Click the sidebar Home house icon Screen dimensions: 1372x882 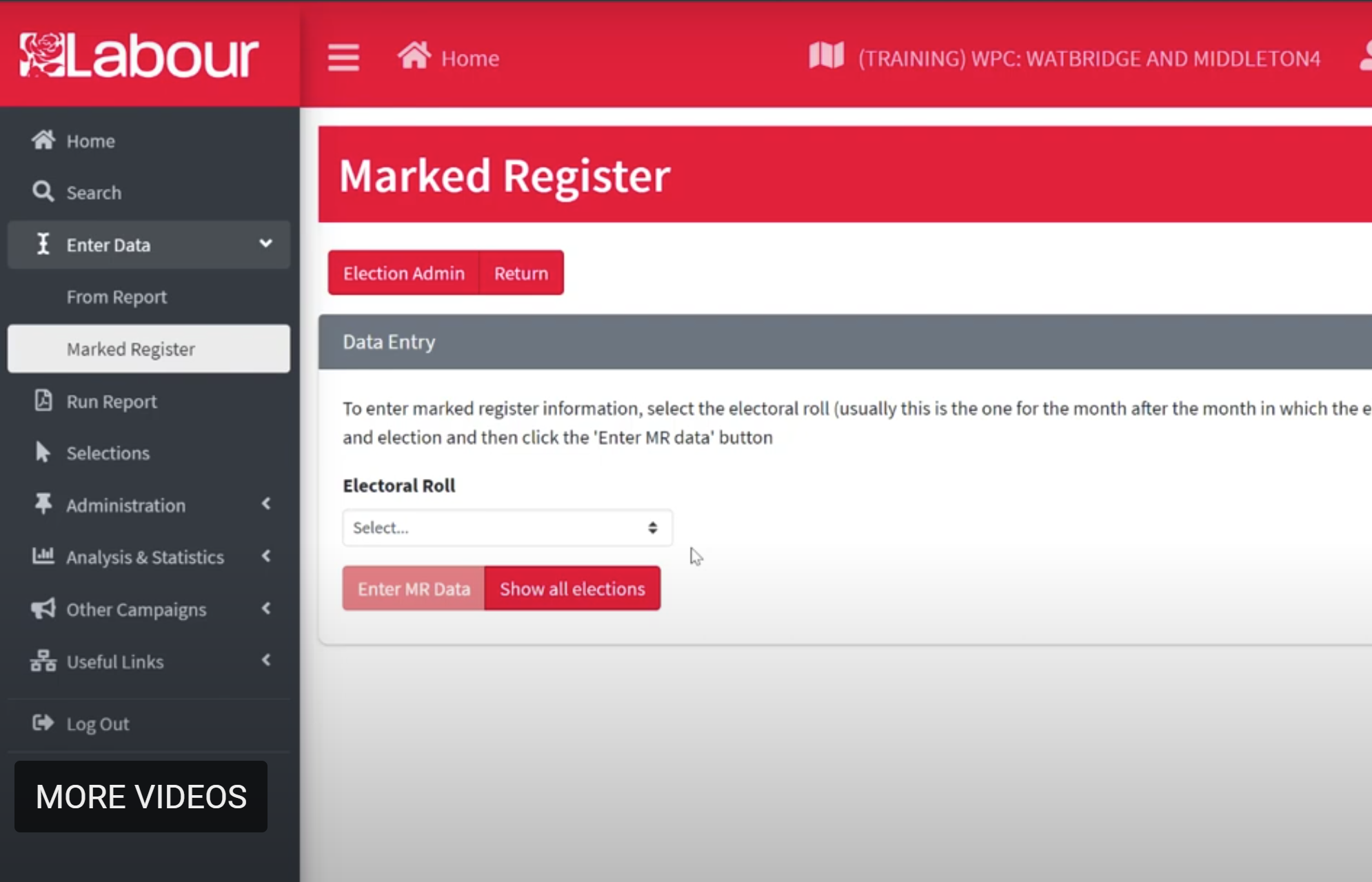43,140
